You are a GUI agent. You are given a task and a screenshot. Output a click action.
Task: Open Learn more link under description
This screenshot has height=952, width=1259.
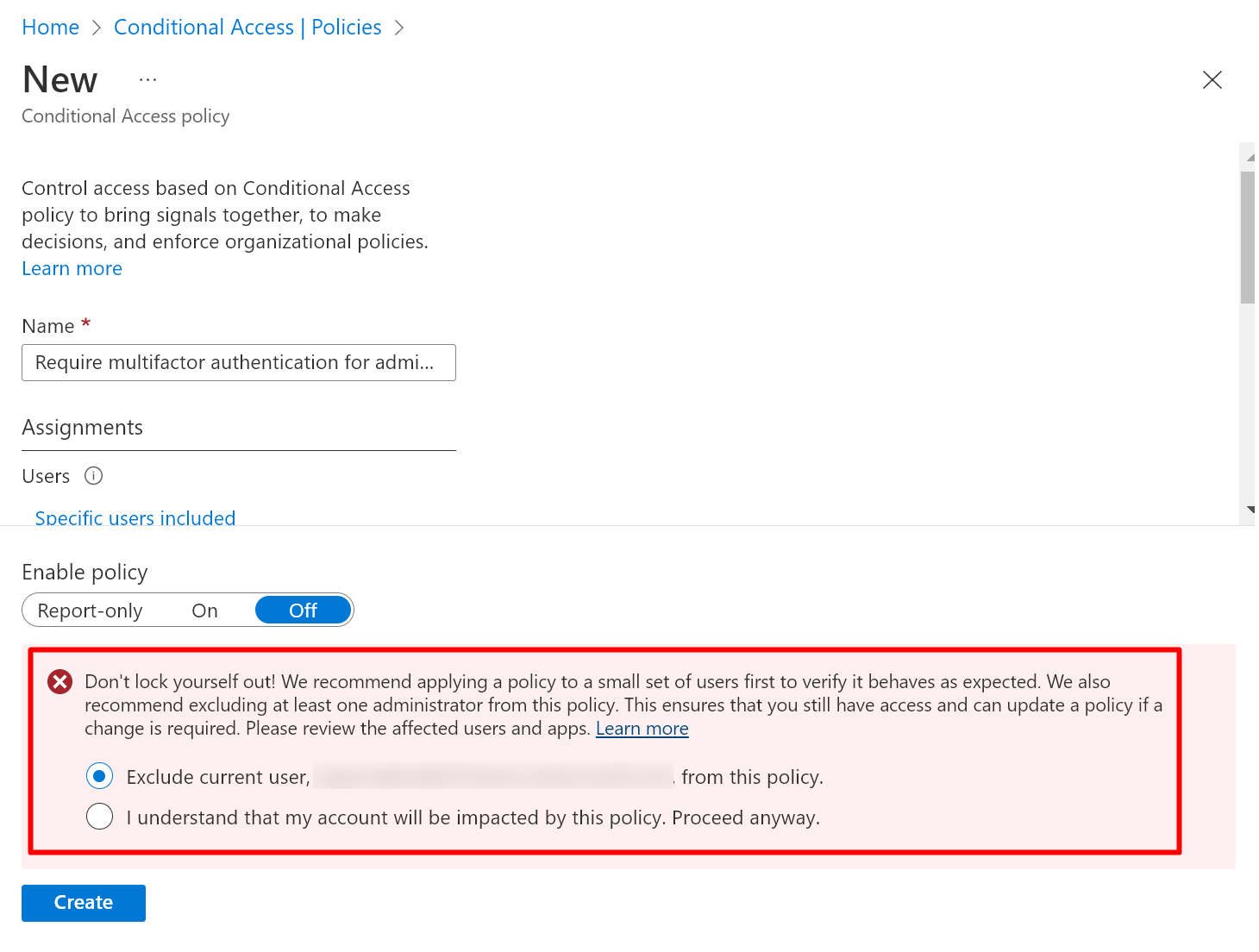click(72, 269)
